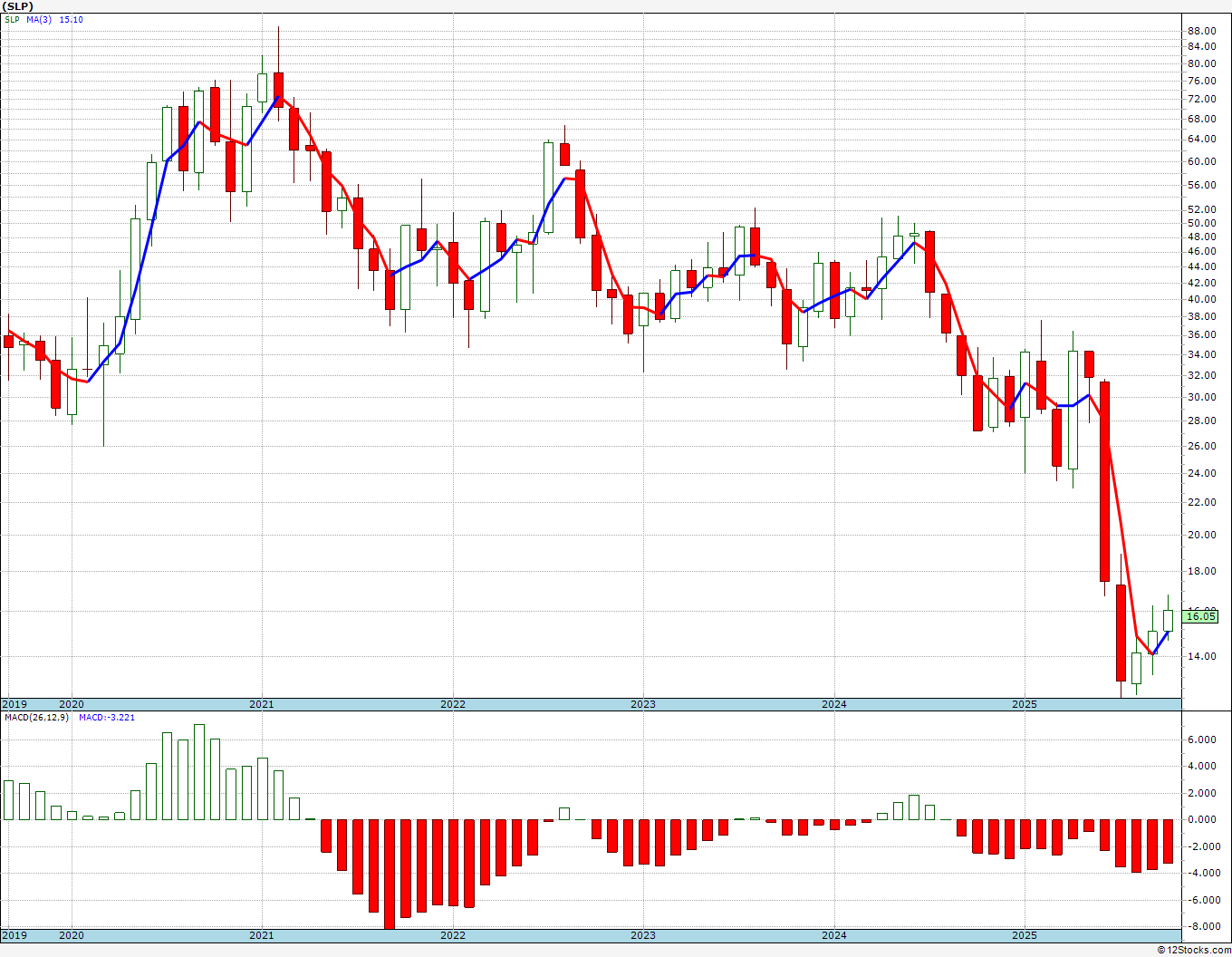Click the 24.00 price axis label

[1201, 473]
